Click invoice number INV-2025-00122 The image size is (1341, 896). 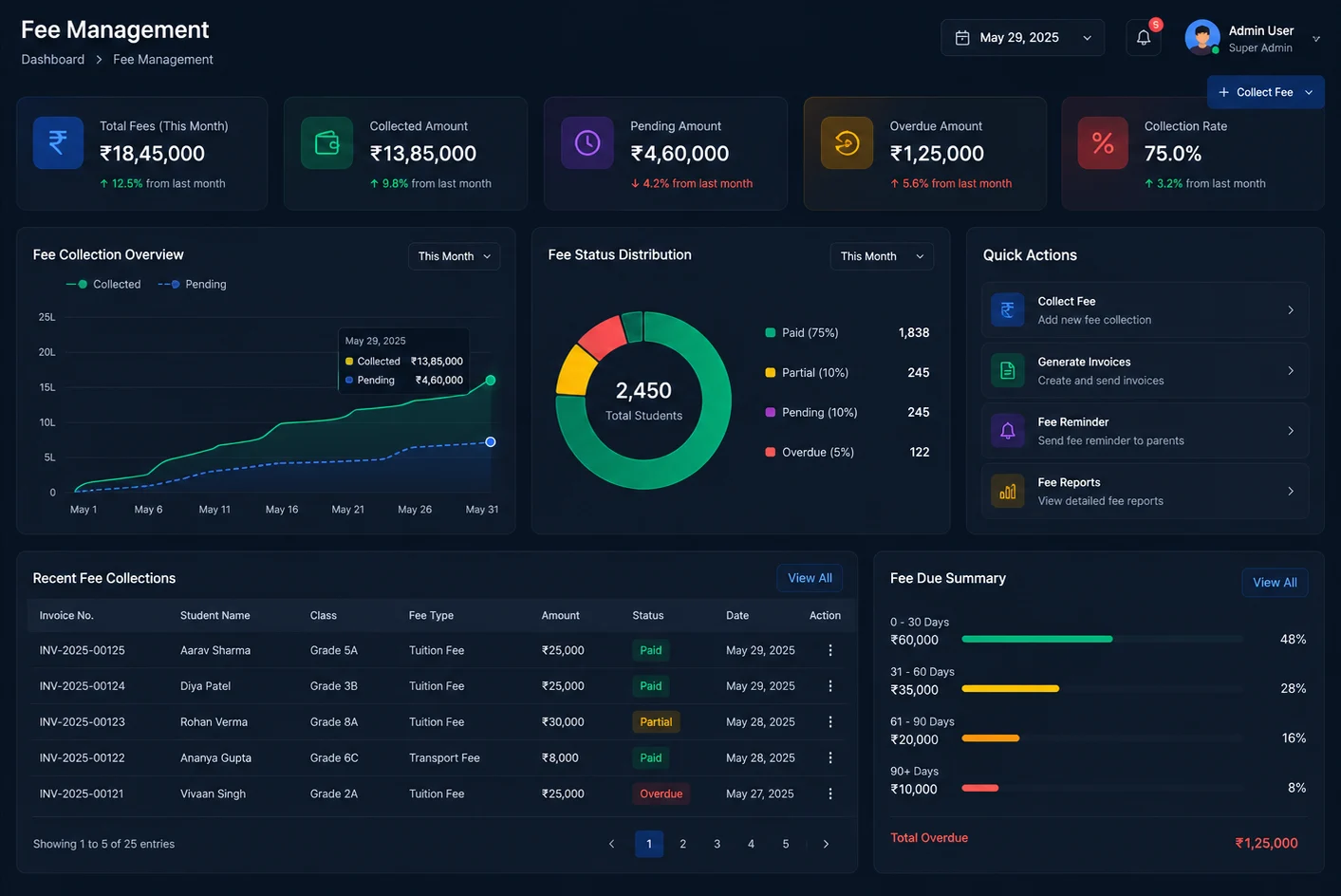pos(82,758)
